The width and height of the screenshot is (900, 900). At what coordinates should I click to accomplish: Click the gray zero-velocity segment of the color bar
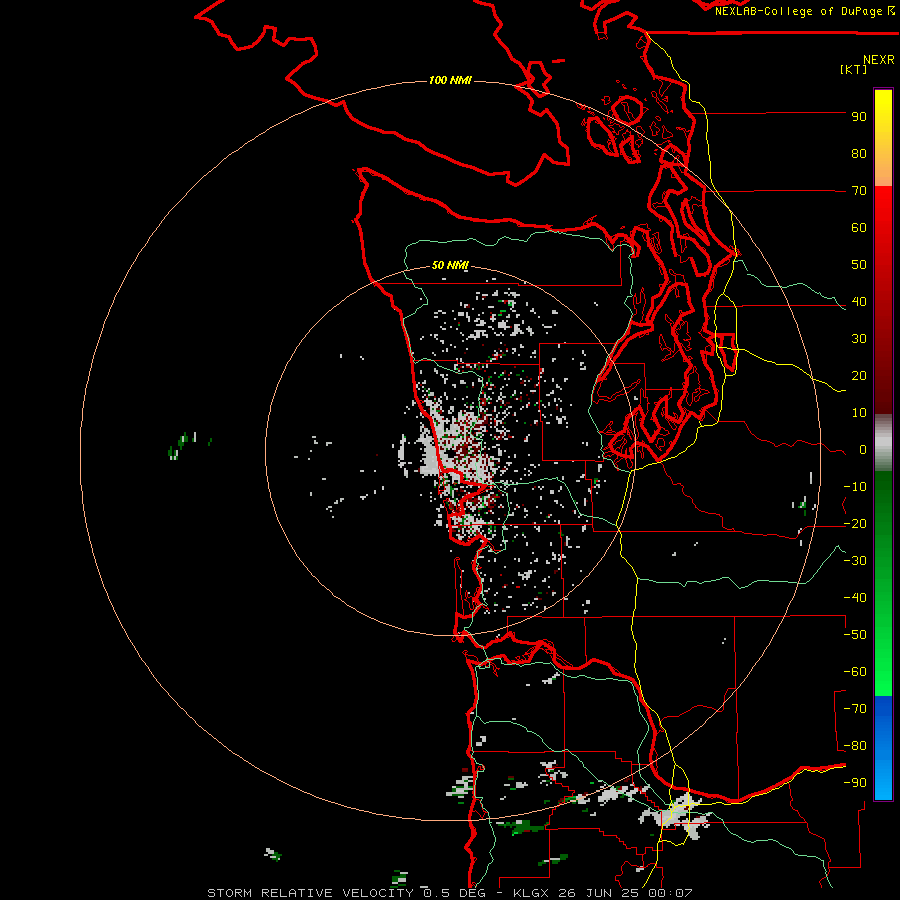[x=883, y=443]
